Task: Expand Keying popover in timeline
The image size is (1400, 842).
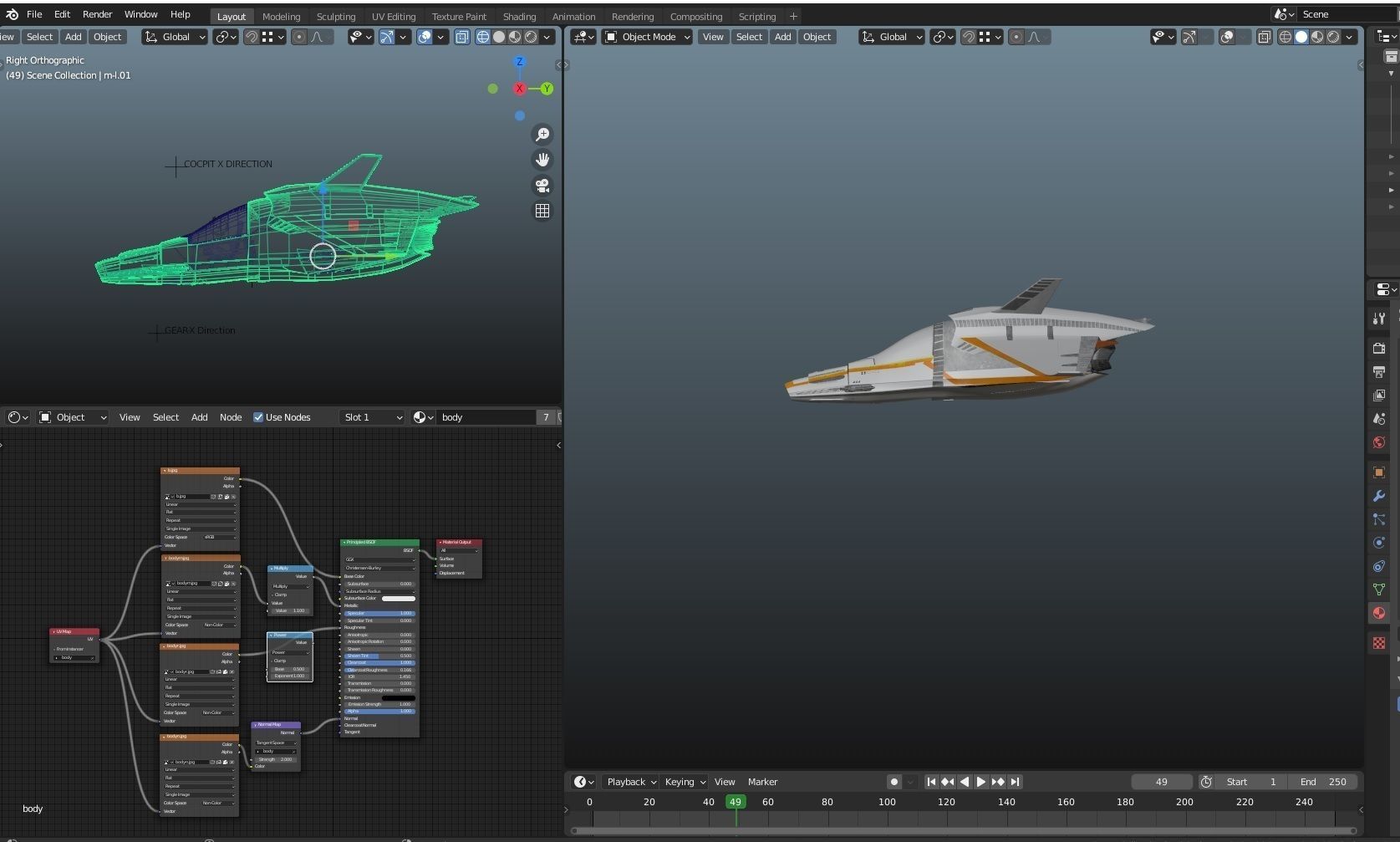Action: point(685,782)
